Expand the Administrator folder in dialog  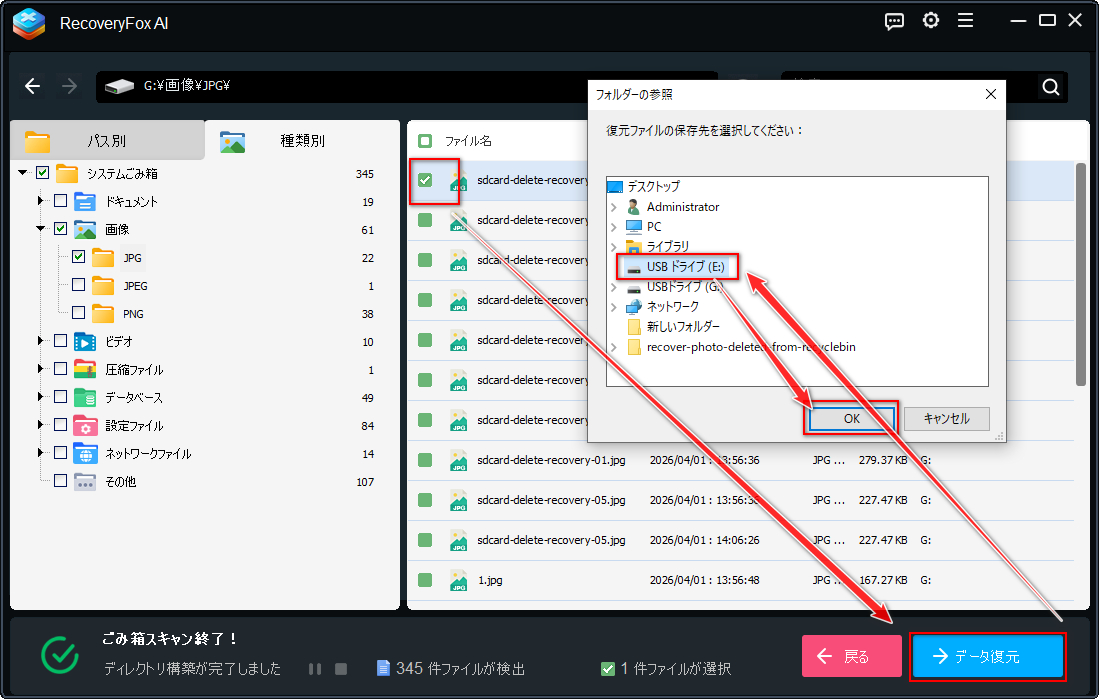614,207
